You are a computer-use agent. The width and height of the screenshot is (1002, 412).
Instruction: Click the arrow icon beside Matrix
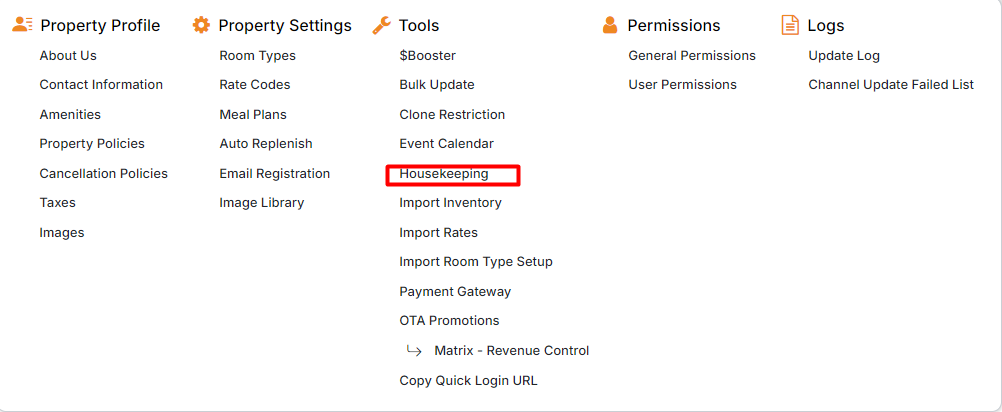pos(413,351)
